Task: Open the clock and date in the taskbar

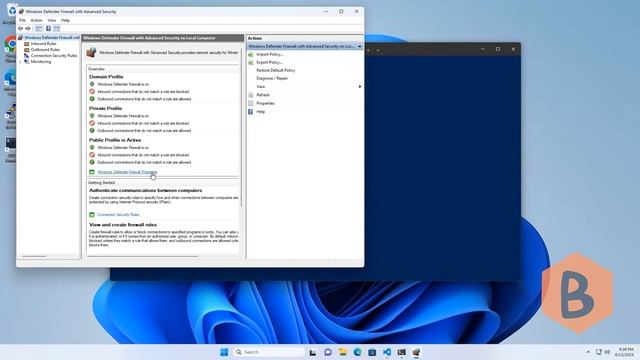Action: [x=624, y=352]
